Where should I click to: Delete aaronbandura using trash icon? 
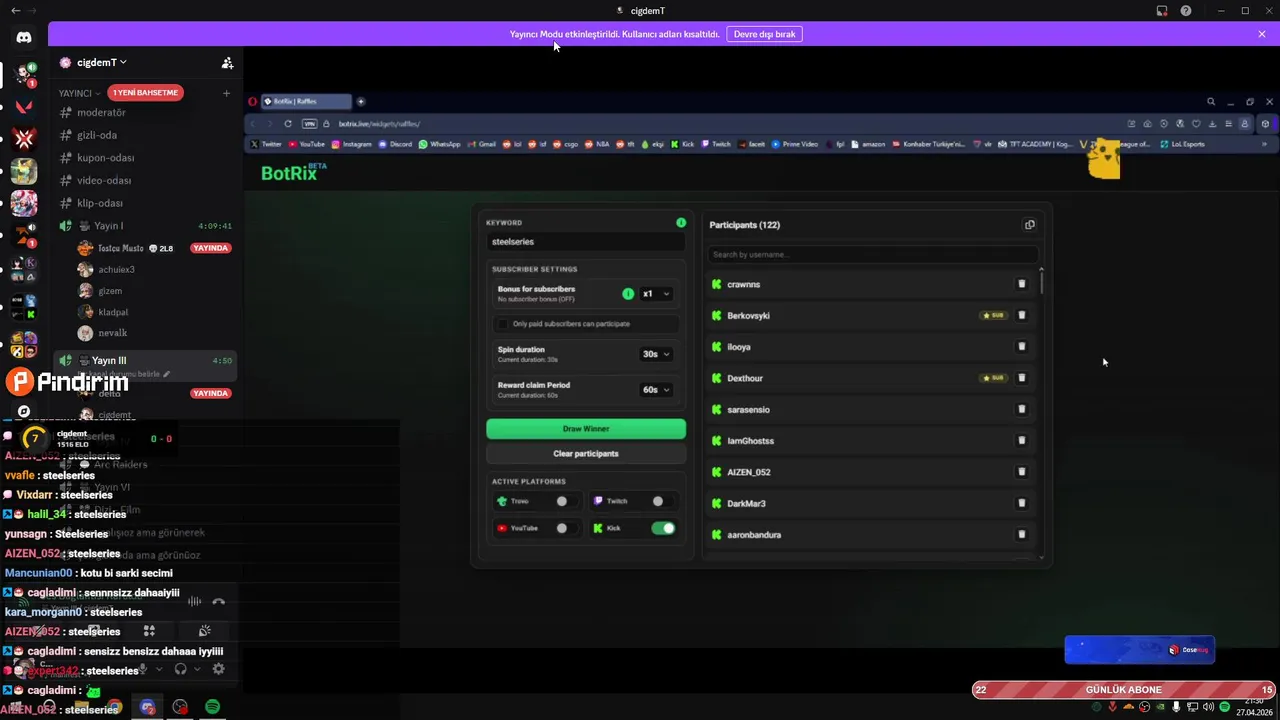tap(1021, 534)
